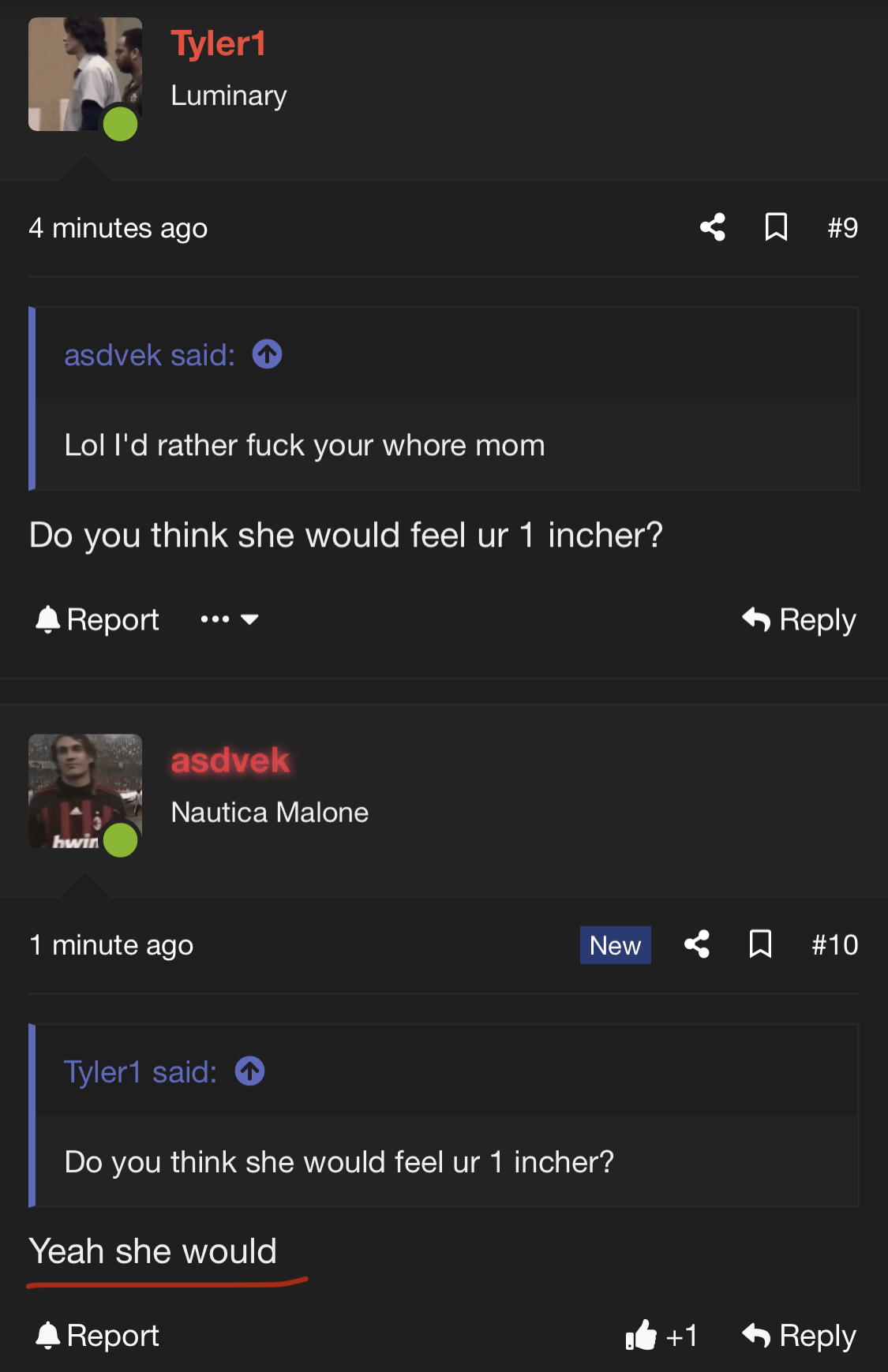The height and width of the screenshot is (1372, 888).
Task: View asdvek's avatar picture
Action: 84,791
